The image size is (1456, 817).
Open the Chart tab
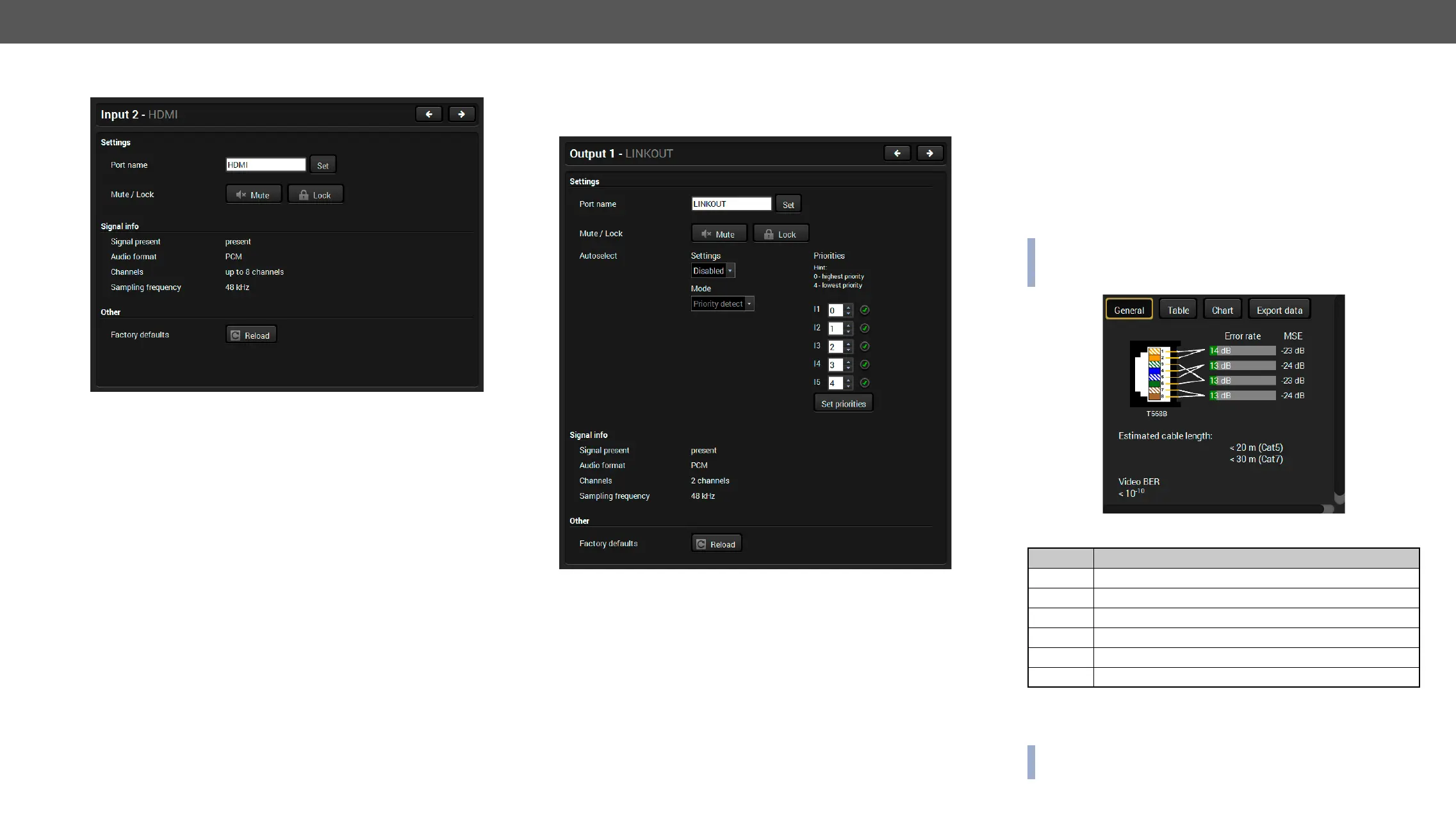(x=1222, y=310)
